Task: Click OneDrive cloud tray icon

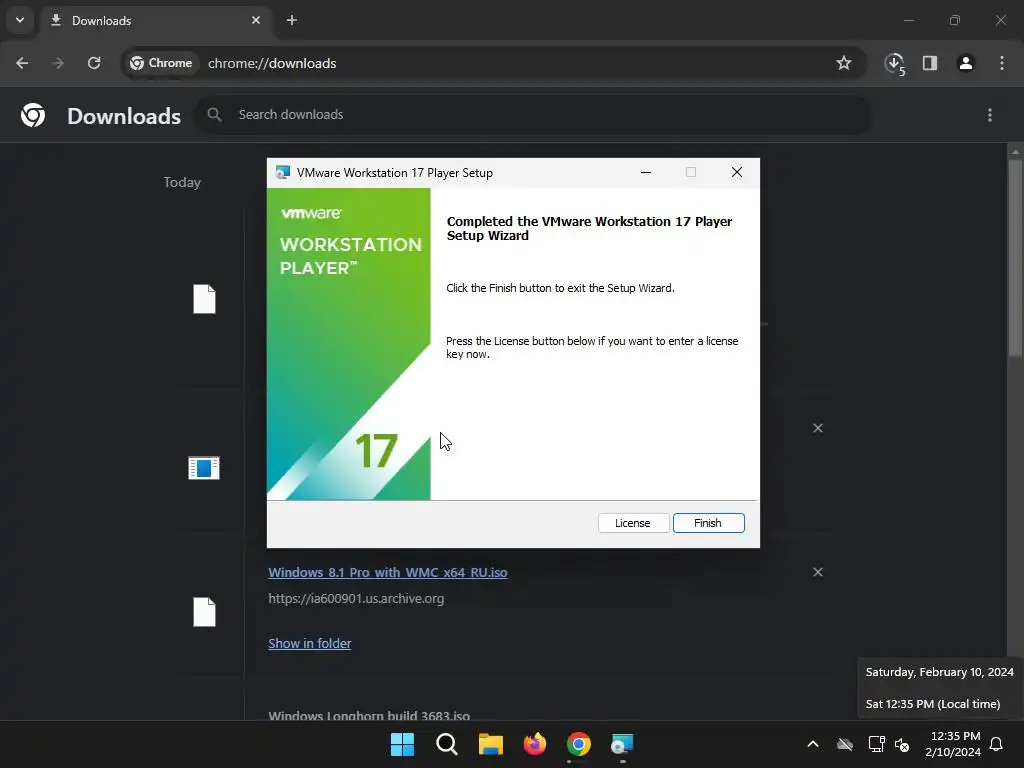Action: coord(845,744)
